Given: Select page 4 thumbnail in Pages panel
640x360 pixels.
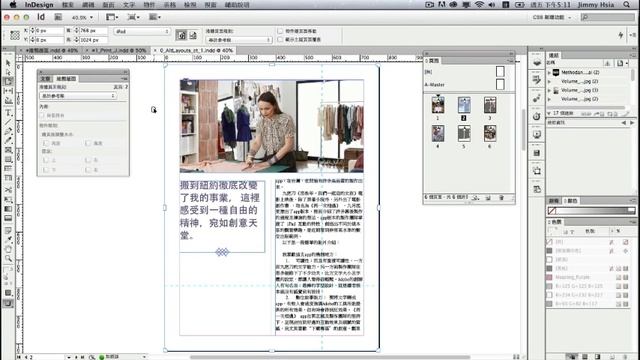Looking at the screenshot, I should tap(438, 134).
